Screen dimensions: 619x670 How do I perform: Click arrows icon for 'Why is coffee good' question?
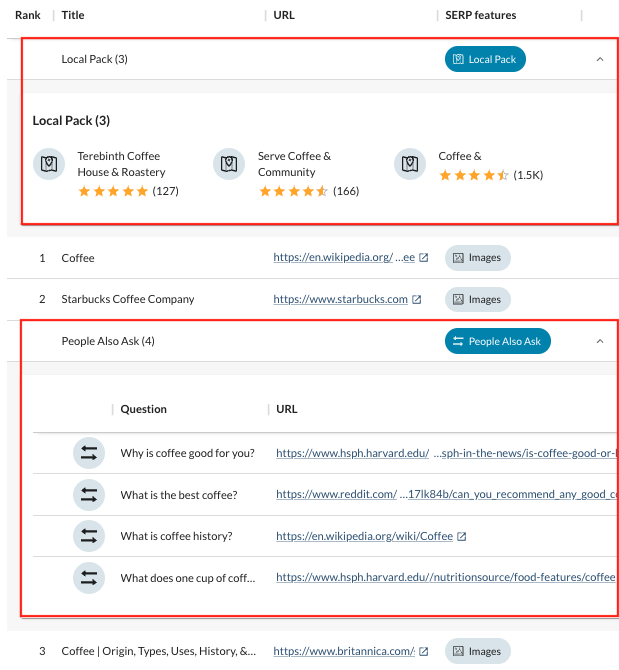pos(89,453)
